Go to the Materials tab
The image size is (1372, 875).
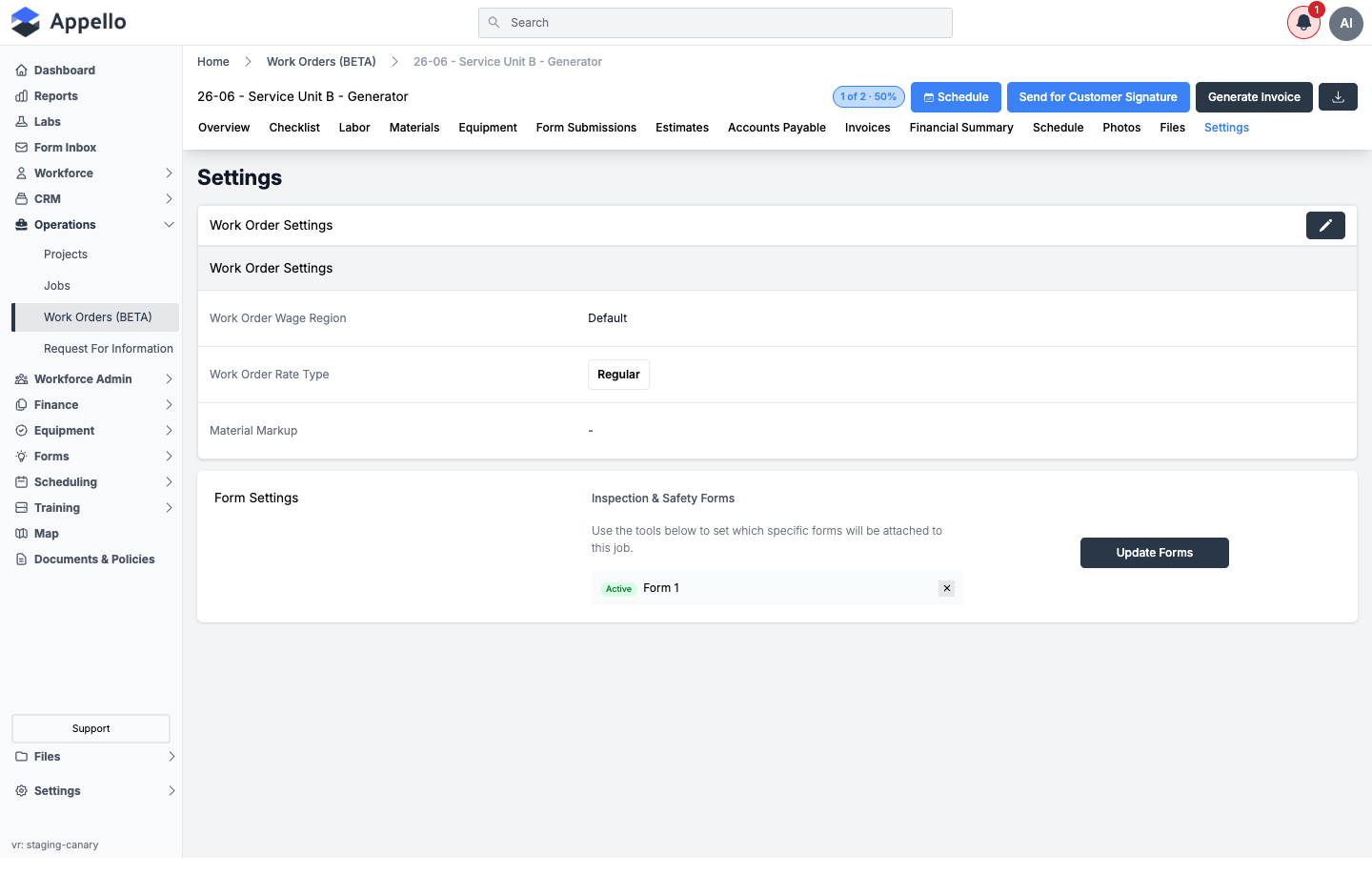414,128
